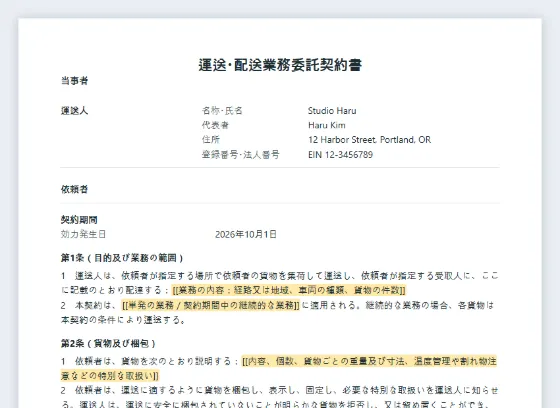Screen dimensions: 560x408
Task: Click placeholder [[業務の内容：経路又は地域...]]
Action: point(289,290)
